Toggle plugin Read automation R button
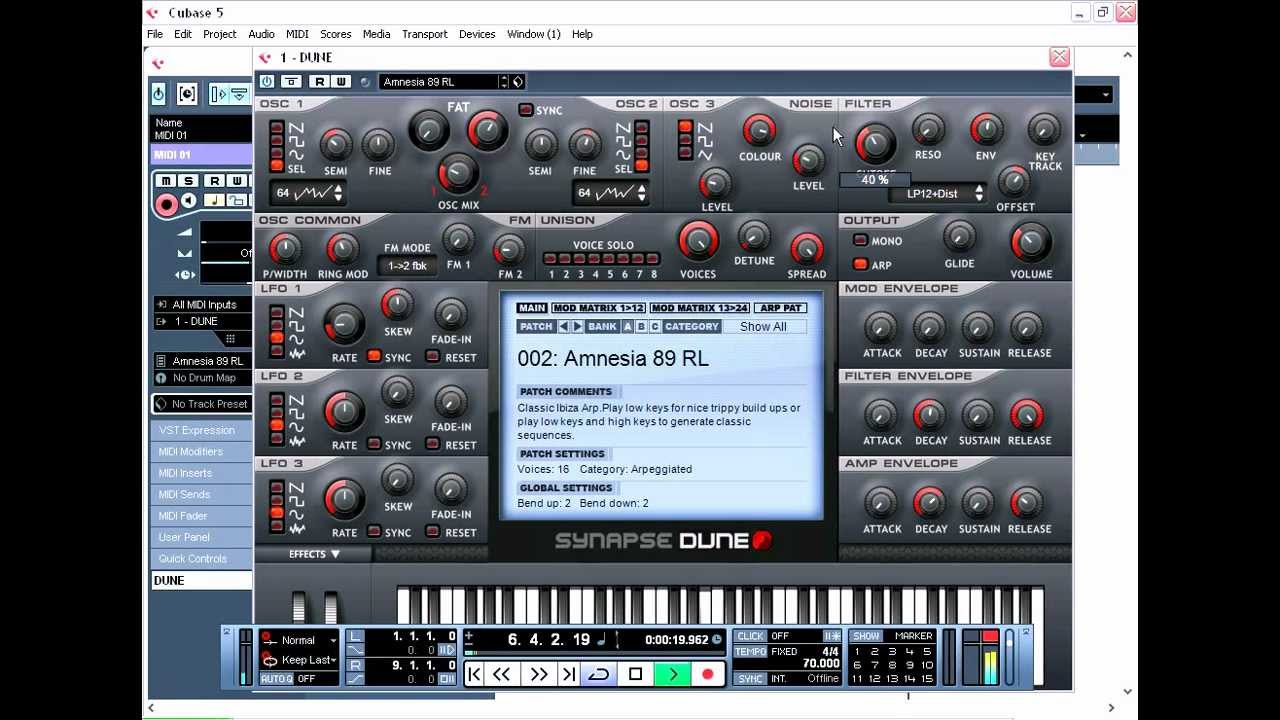The image size is (1280, 720). tap(319, 82)
